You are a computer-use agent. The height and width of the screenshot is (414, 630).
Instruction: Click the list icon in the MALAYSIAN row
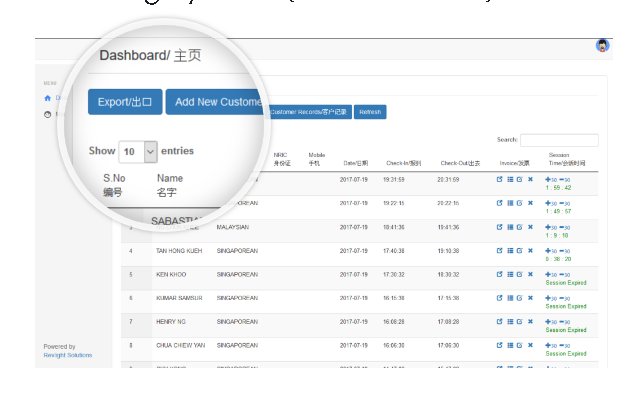click(510, 227)
